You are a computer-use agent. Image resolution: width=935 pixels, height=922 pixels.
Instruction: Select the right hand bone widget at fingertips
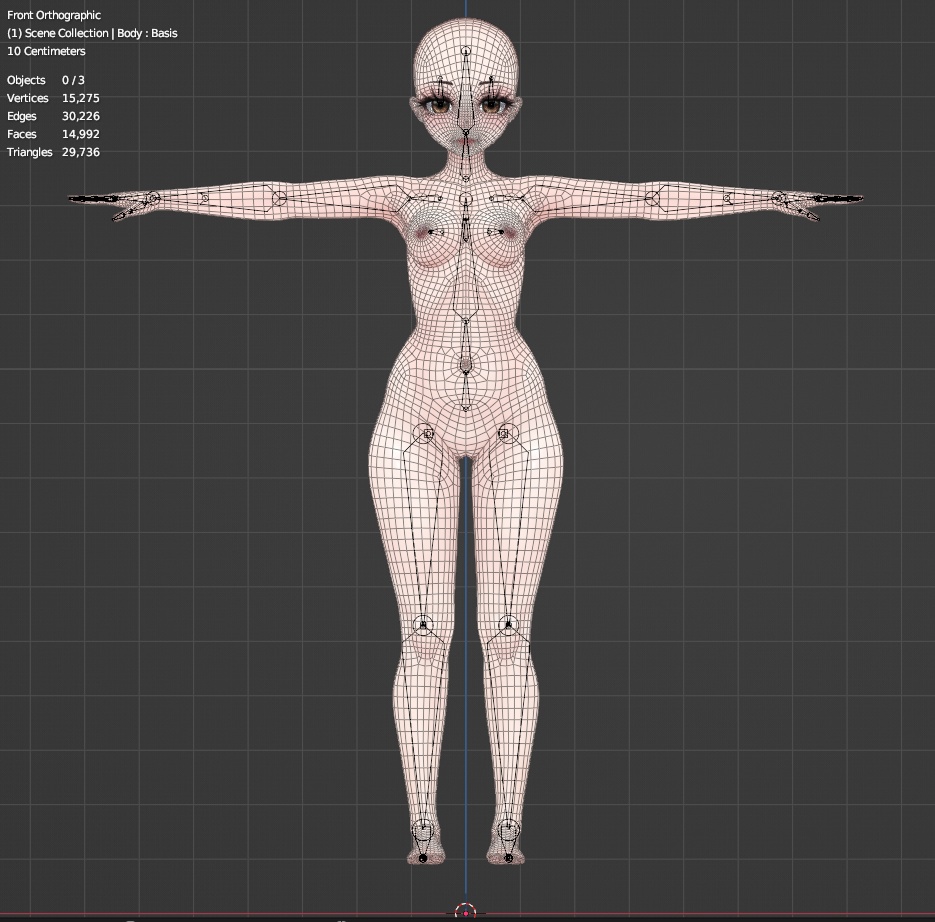point(92,199)
